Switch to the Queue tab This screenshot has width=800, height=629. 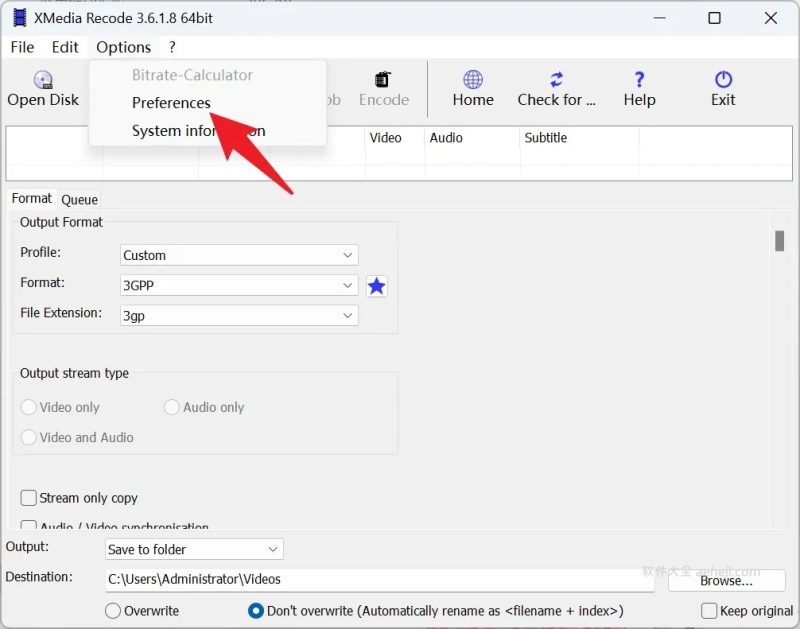coord(79,199)
